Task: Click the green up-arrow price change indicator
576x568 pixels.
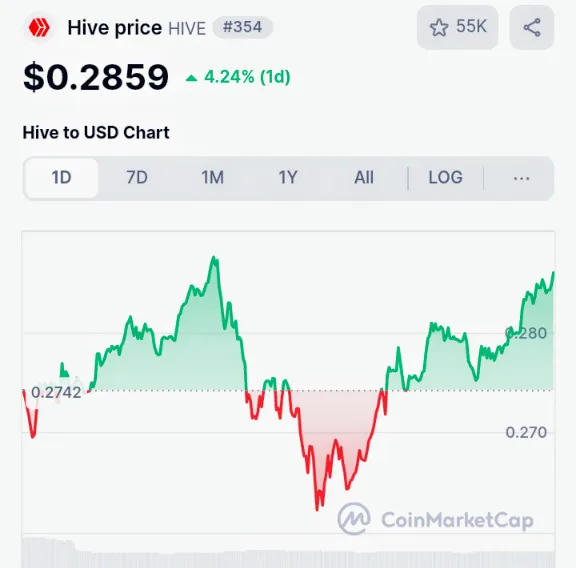Action: pos(191,78)
